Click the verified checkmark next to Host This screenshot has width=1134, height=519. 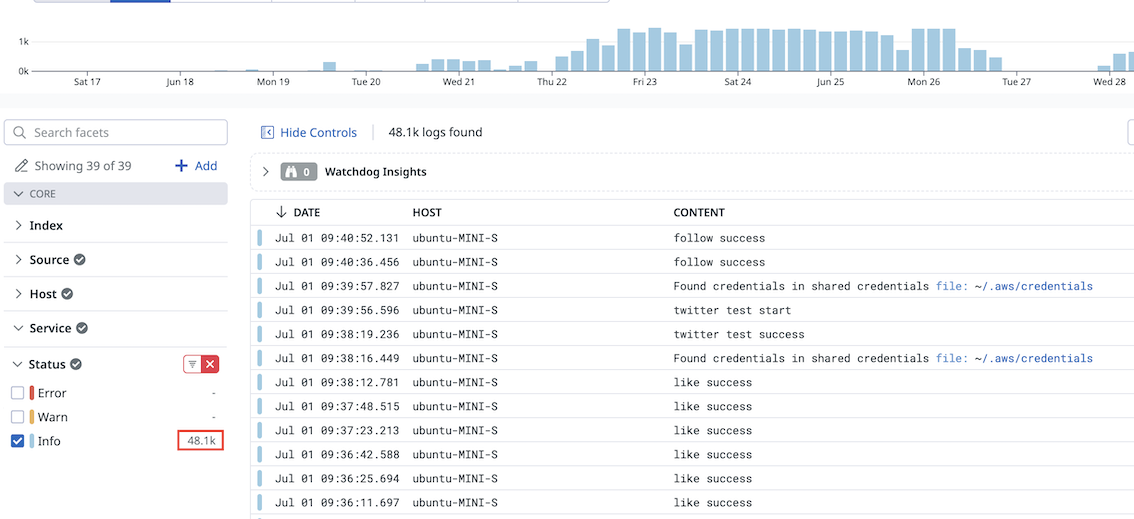point(67,294)
